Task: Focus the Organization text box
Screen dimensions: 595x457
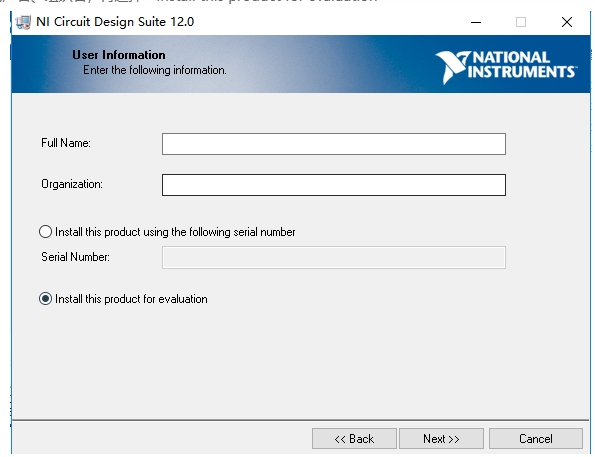Action: 334,185
